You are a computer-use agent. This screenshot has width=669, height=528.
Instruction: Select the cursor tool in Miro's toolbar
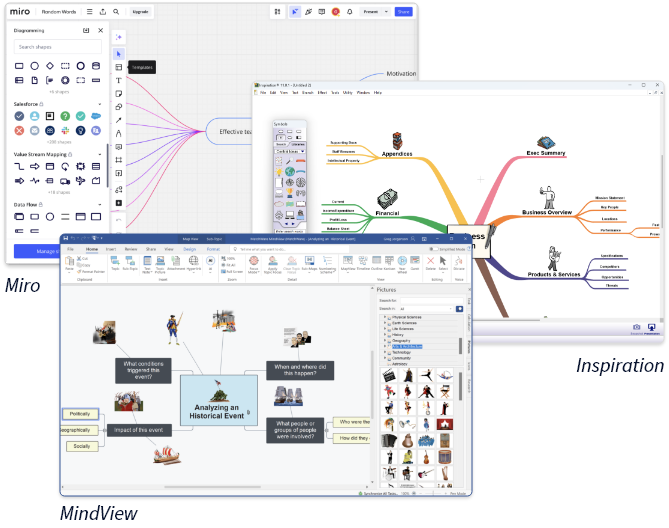119,54
